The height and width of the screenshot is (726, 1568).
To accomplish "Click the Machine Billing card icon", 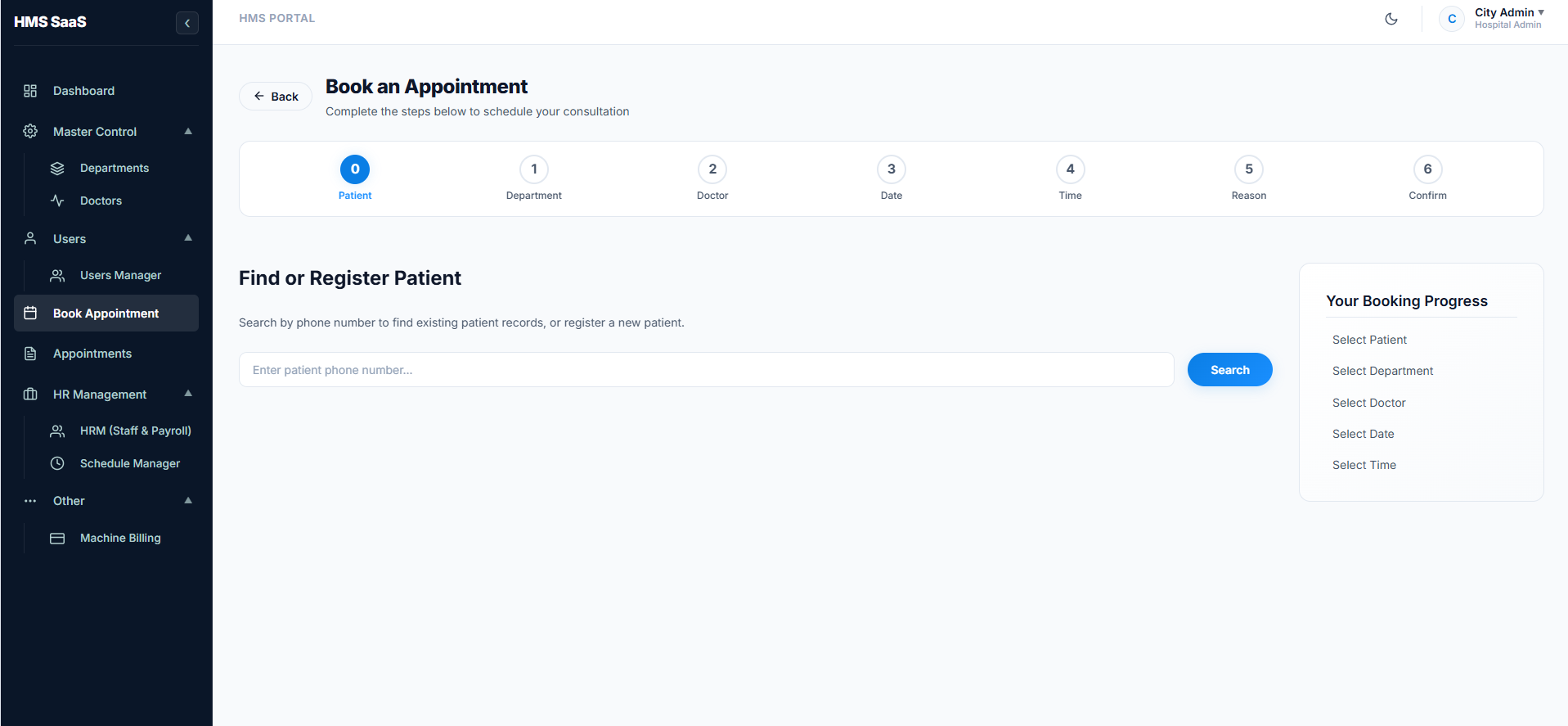I will click(57, 538).
